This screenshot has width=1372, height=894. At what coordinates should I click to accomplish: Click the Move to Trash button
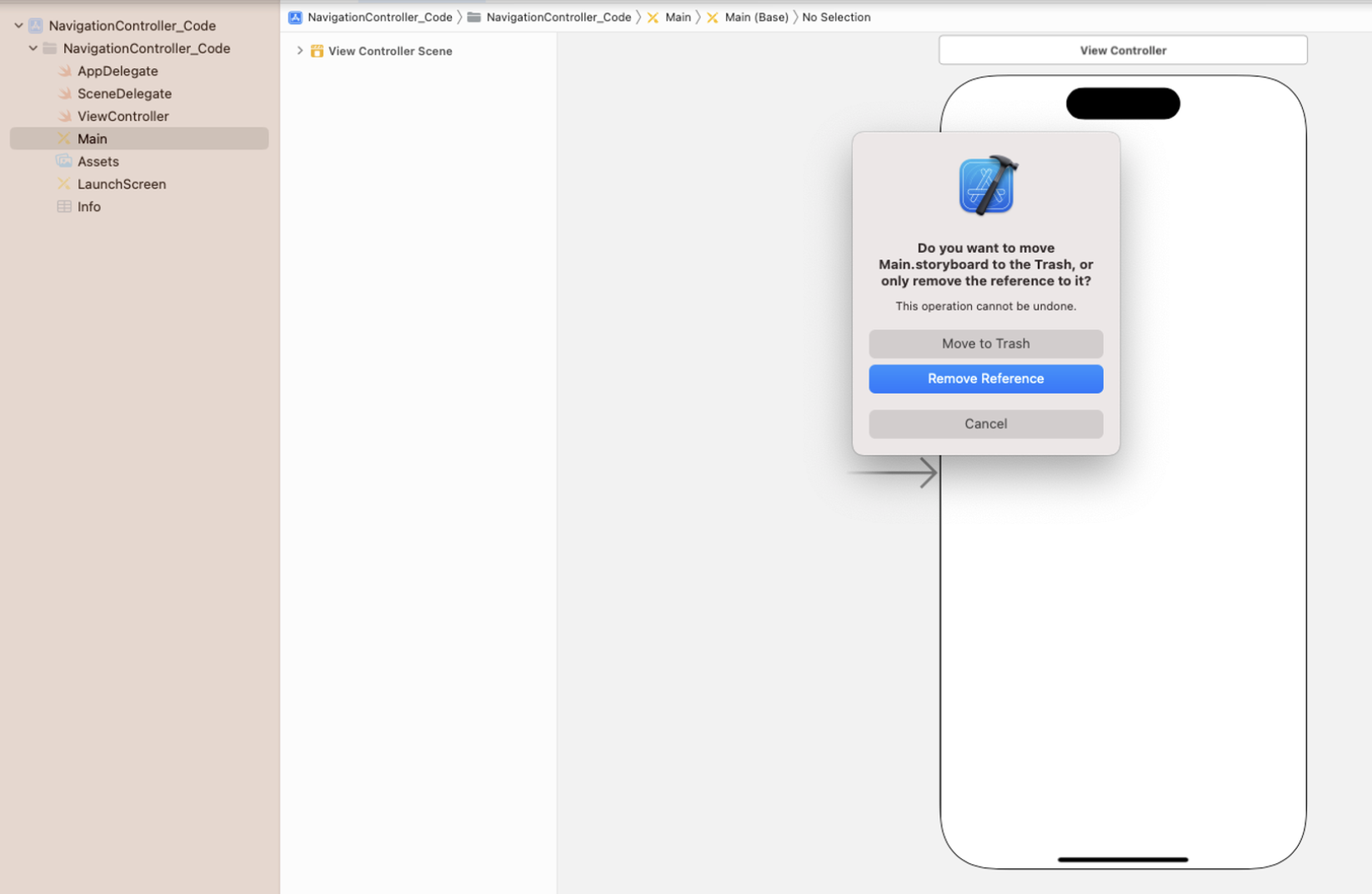coord(985,344)
